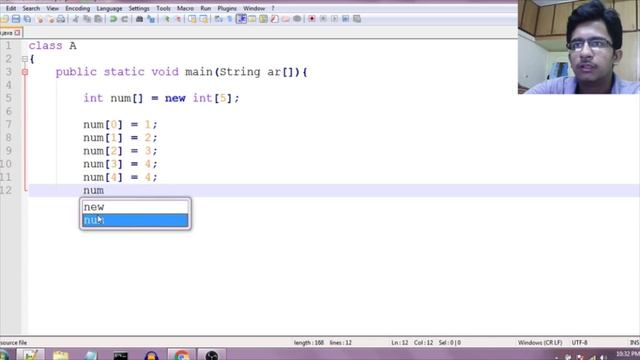Click the Copy toolbar icon
Viewport: 640px width, 360px height.
point(87,19)
